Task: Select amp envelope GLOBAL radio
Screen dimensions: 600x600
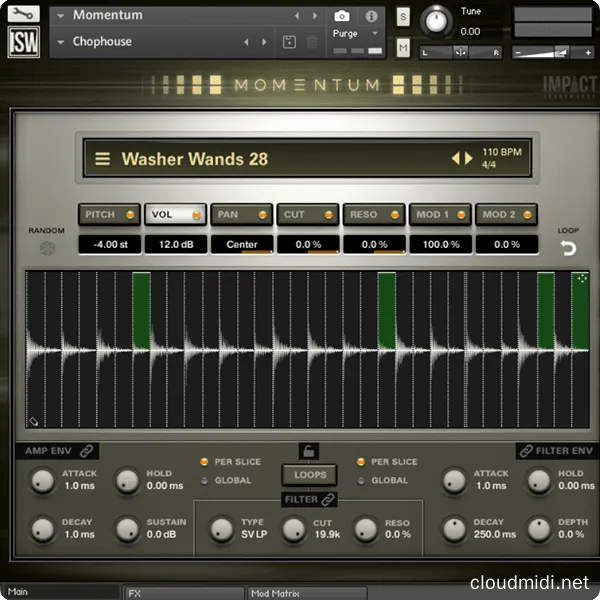Action: tap(204, 481)
